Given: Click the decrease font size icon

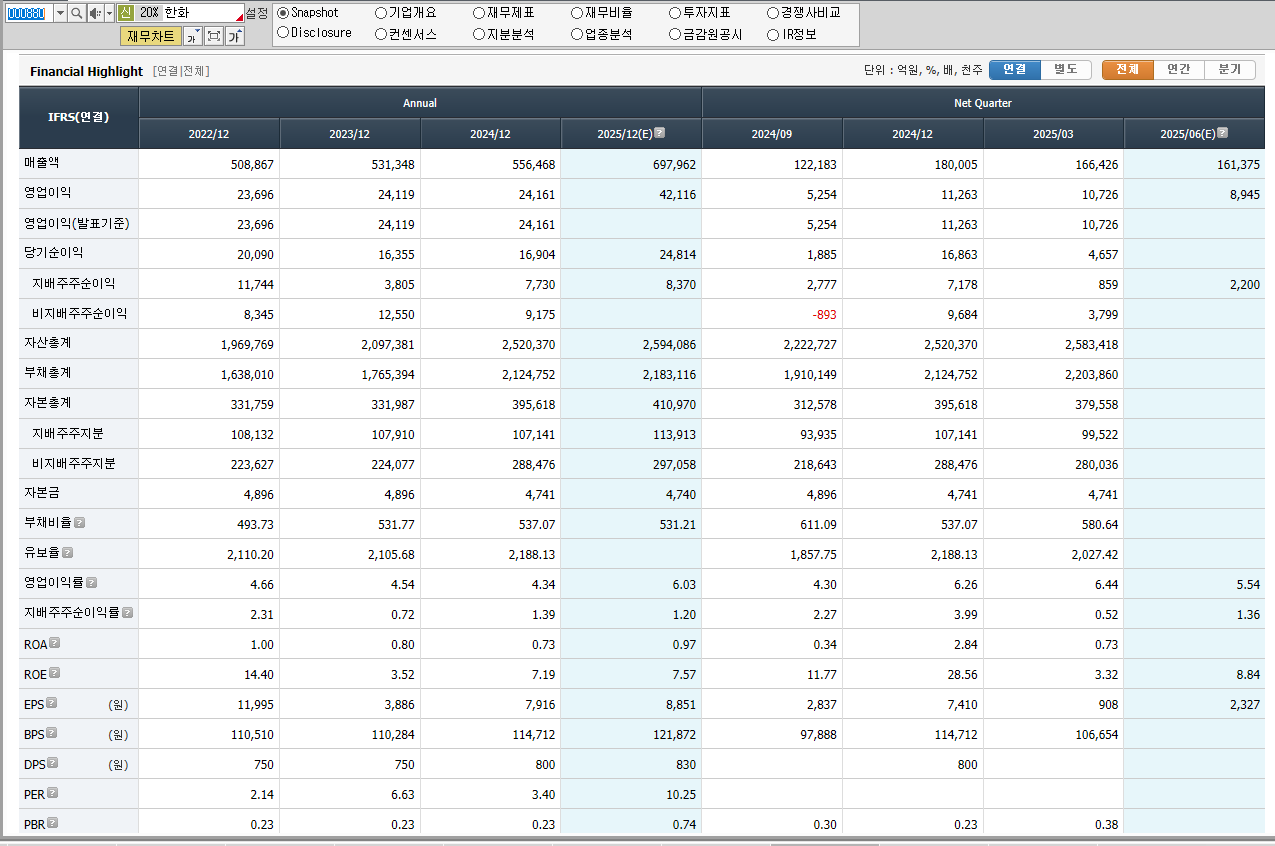Looking at the screenshot, I should 193,36.
